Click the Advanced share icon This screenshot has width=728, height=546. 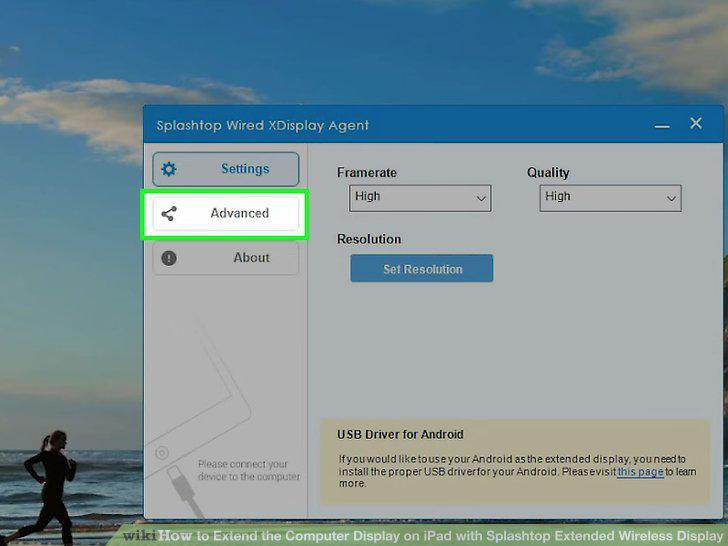coord(169,214)
